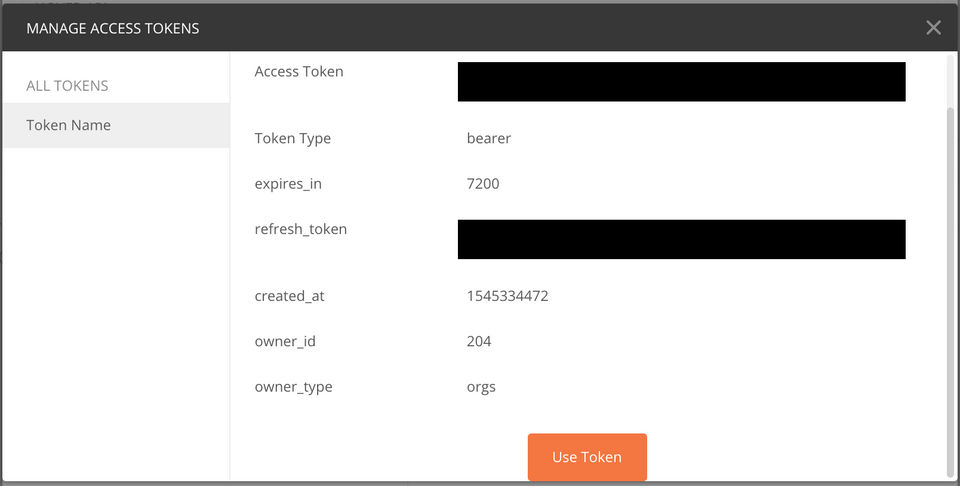Select the expires_in value 7200
Screen dimensions: 960x486
[483, 184]
